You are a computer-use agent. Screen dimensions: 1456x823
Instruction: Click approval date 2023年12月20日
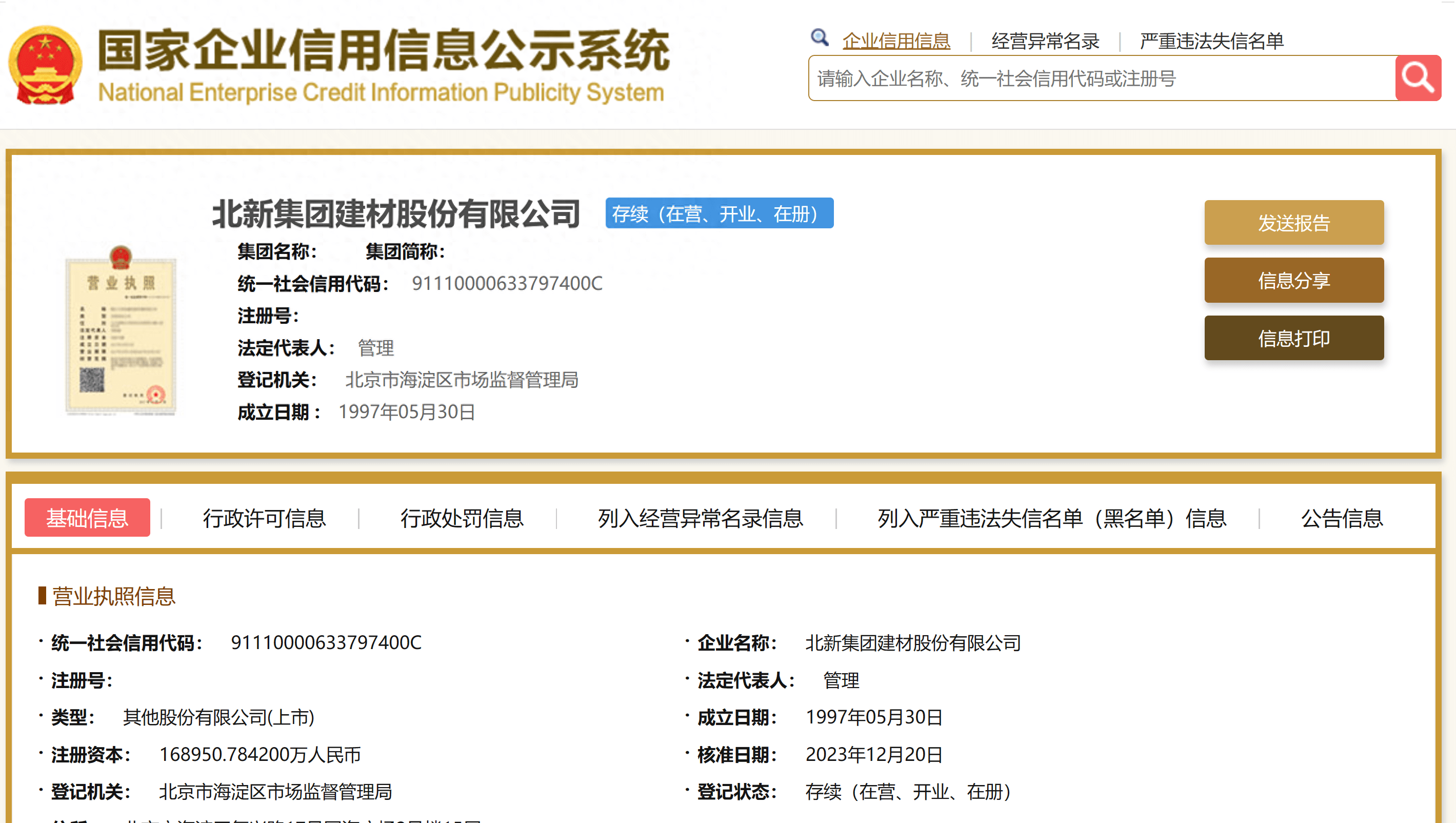874,755
